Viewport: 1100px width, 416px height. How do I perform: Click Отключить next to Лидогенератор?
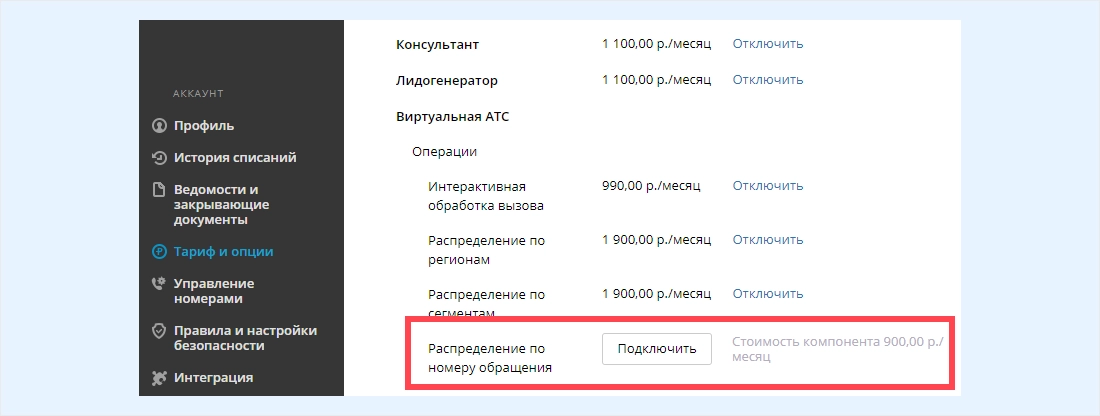(768, 80)
